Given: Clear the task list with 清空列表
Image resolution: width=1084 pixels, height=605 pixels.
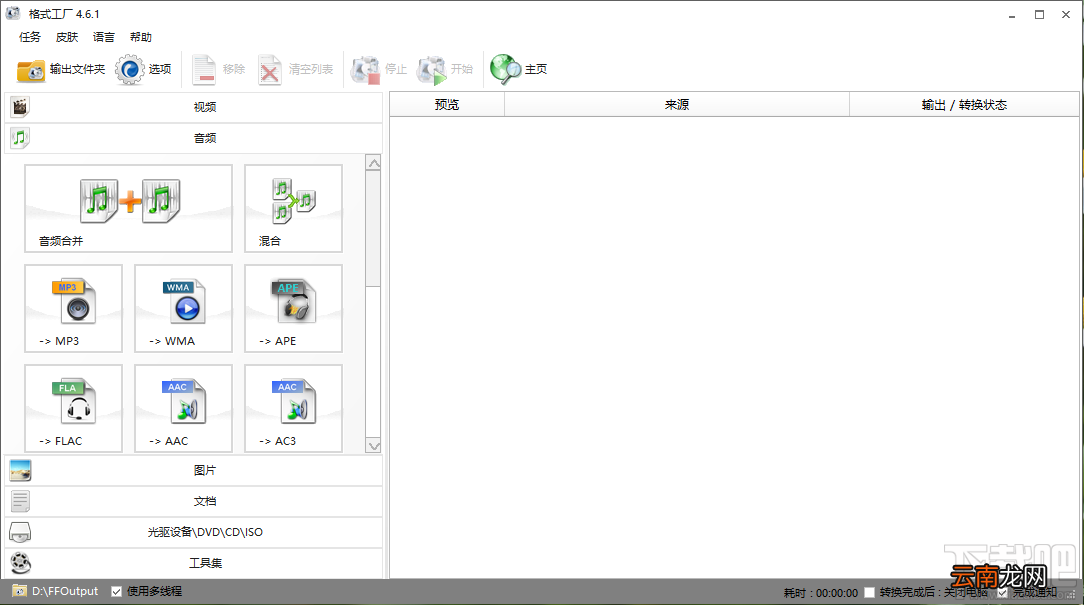Looking at the screenshot, I should click(296, 69).
